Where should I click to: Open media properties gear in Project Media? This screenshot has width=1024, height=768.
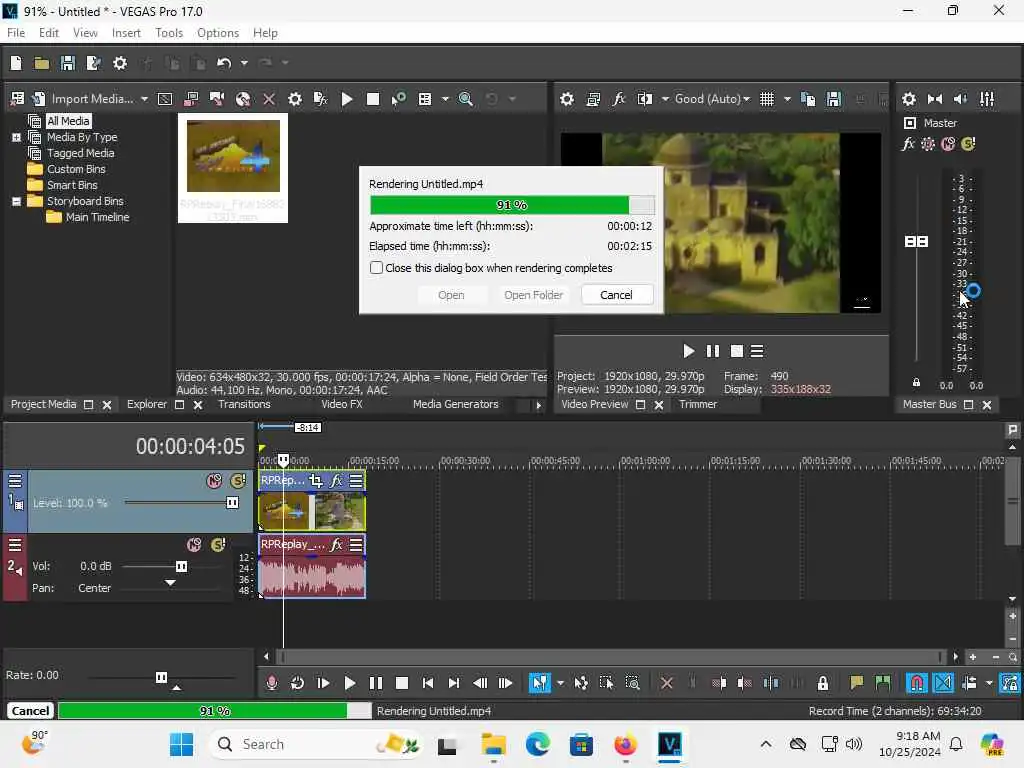(295, 99)
